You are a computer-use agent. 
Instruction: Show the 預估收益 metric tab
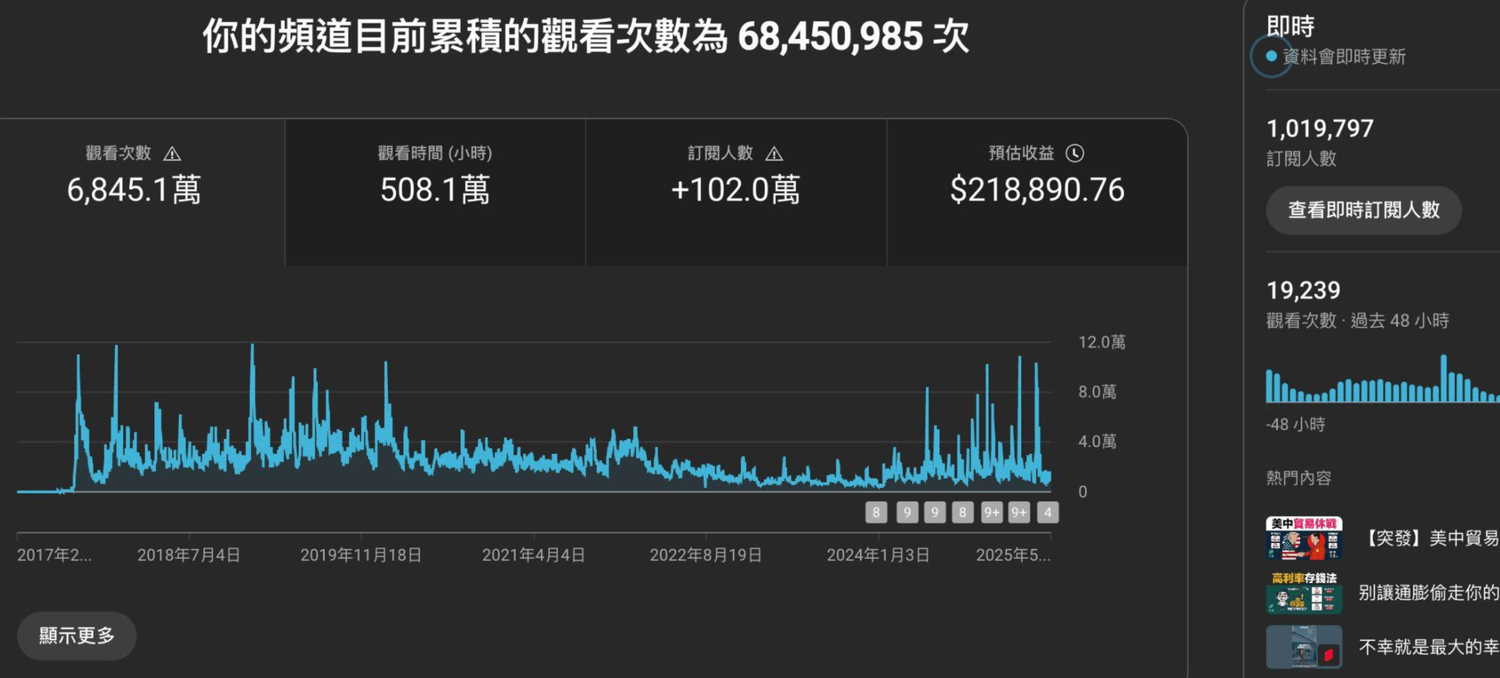(1037, 193)
